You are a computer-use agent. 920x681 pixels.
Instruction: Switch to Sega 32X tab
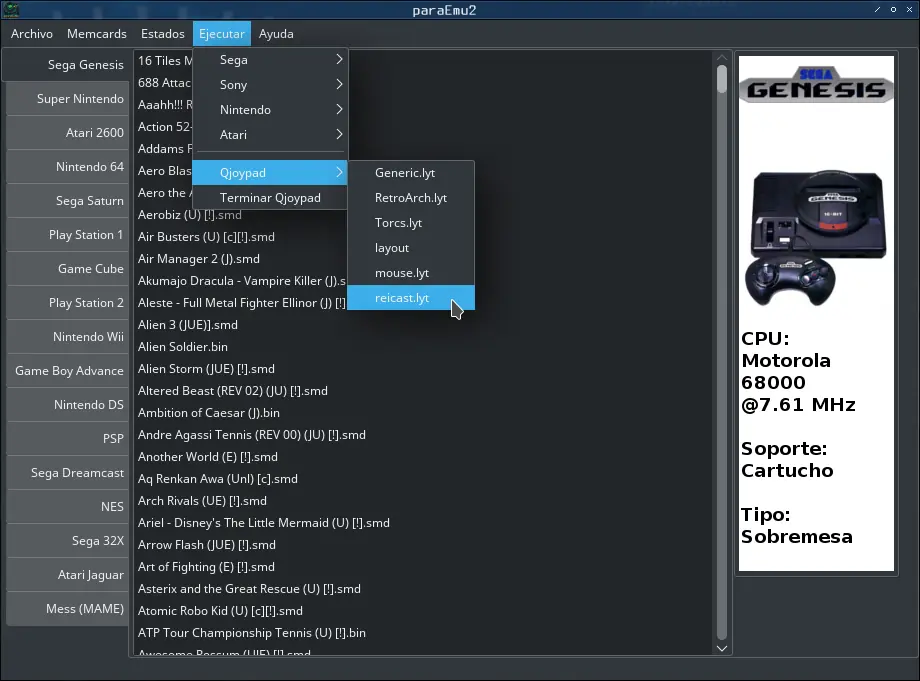68,541
